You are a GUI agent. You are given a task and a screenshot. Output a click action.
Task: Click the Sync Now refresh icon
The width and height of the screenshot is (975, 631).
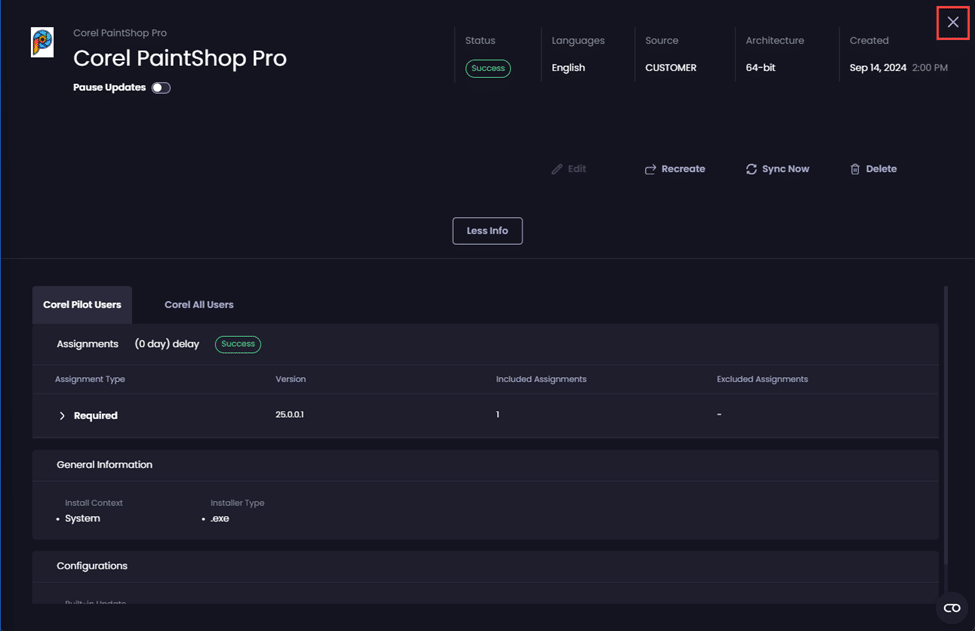coord(751,169)
